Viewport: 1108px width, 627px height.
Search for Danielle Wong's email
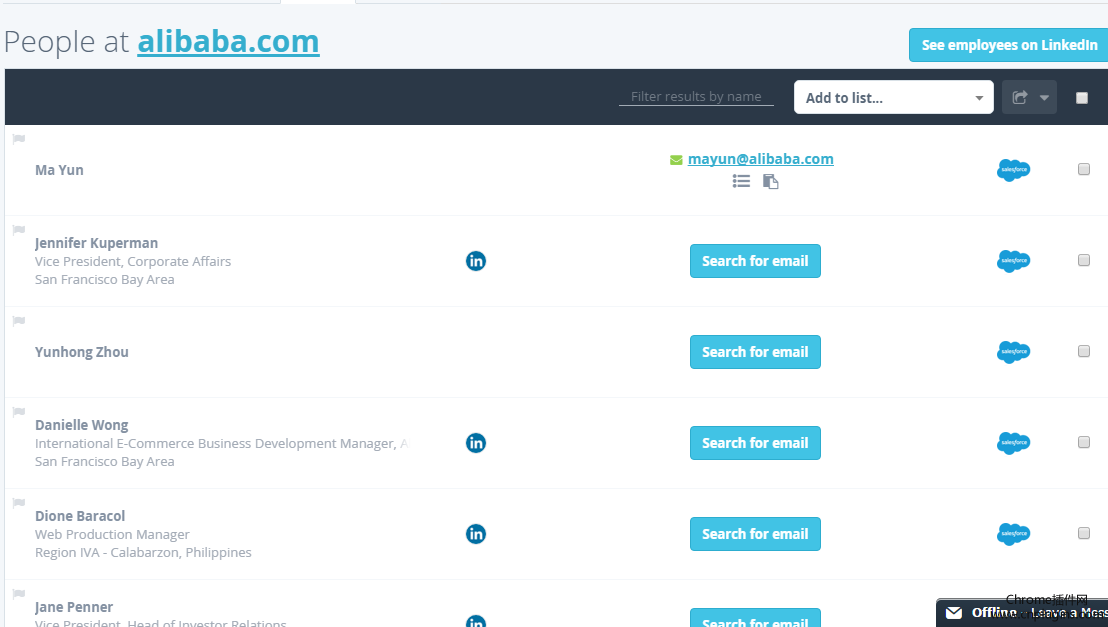tap(755, 443)
